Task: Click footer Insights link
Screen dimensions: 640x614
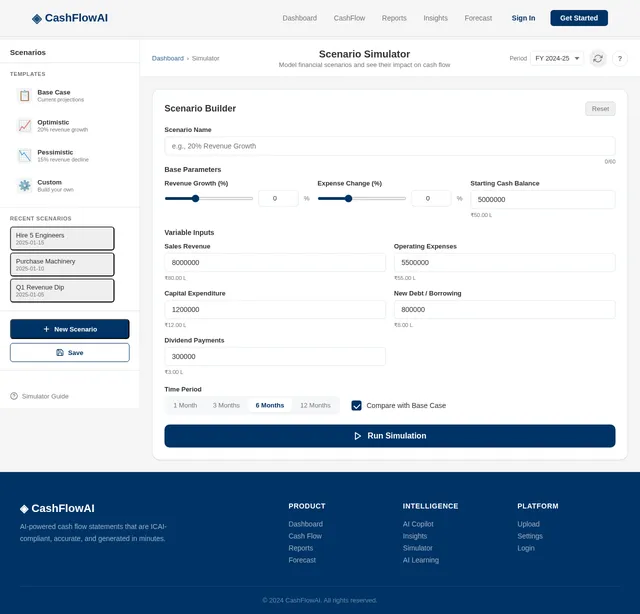Action: coord(415,536)
